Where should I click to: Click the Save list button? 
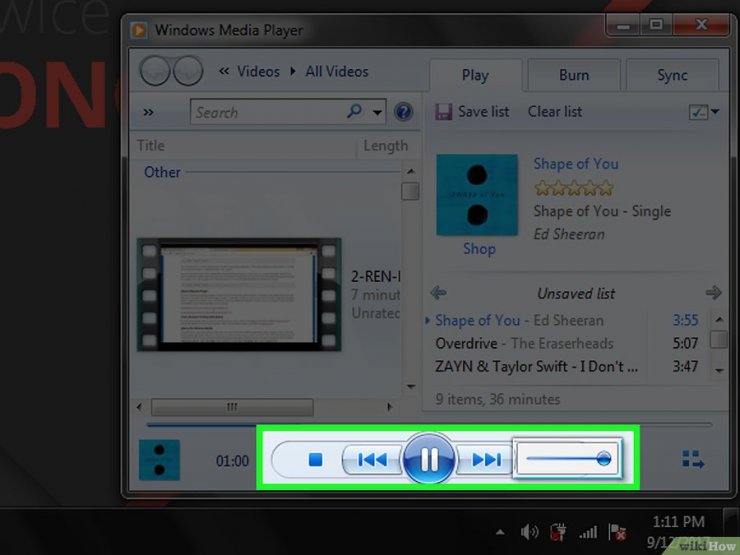point(472,112)
